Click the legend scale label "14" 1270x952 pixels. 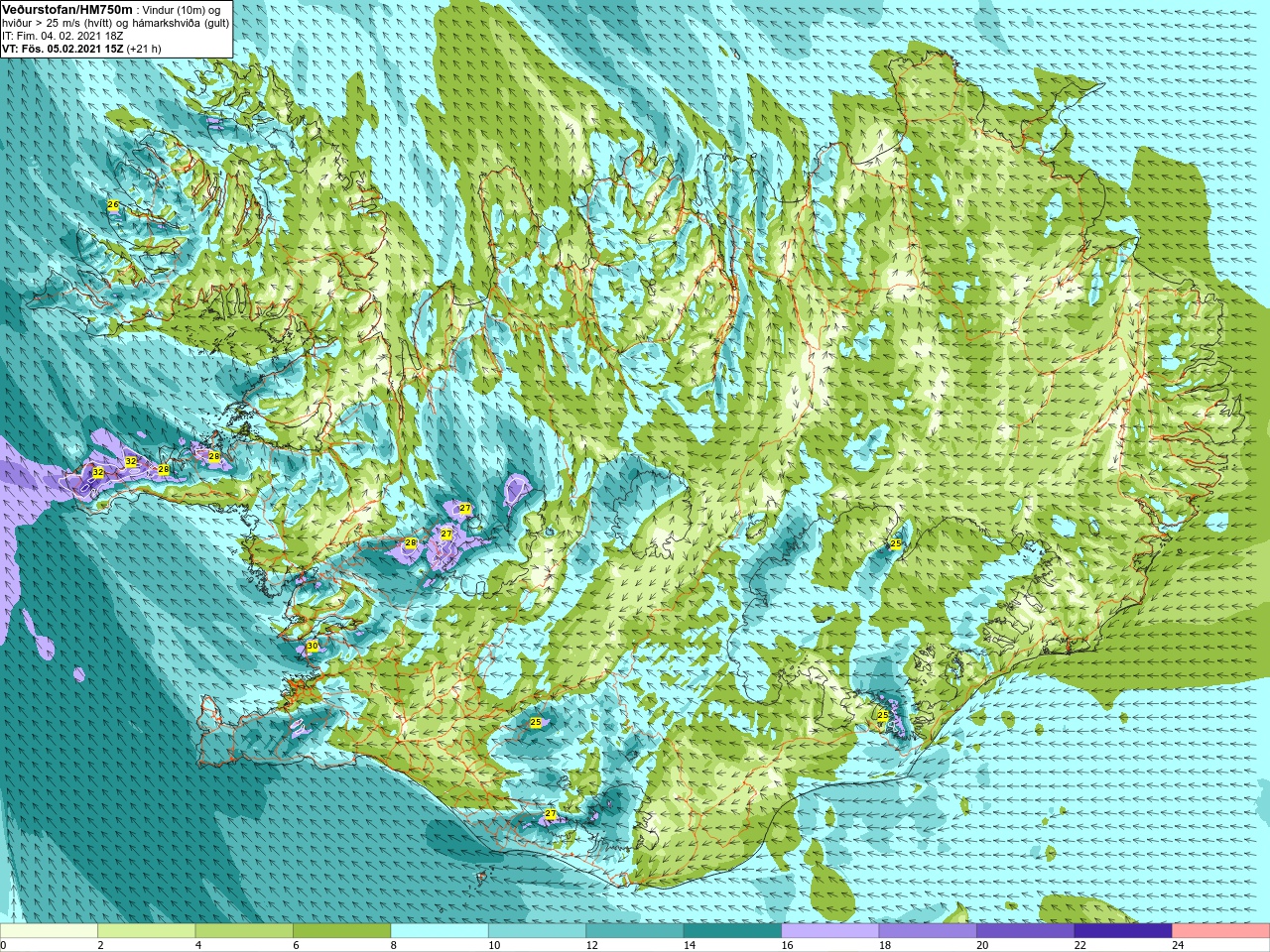pyautogui.click(x=690, y=945)
